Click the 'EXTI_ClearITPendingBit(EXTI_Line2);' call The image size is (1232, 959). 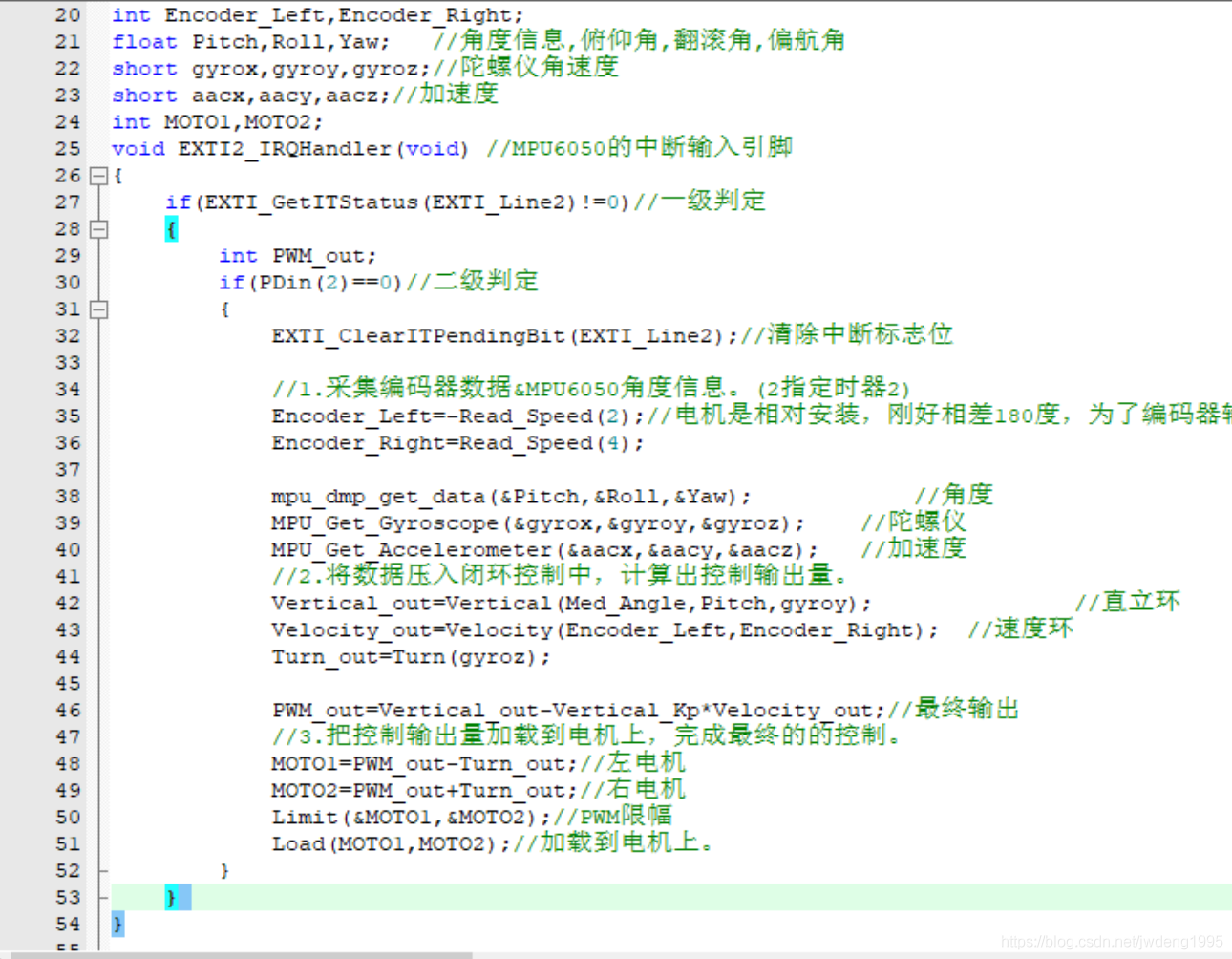pyautogui.click(x=505, y=337)
